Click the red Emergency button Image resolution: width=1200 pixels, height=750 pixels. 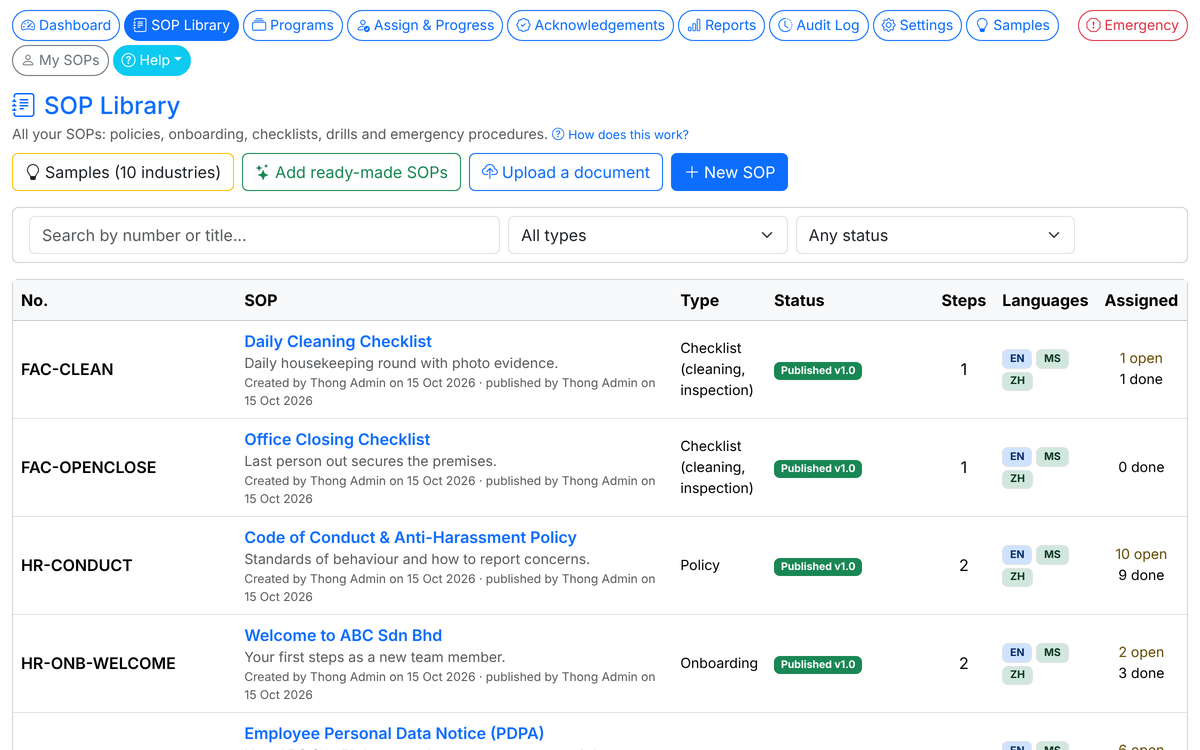(x=1132, y=25)
